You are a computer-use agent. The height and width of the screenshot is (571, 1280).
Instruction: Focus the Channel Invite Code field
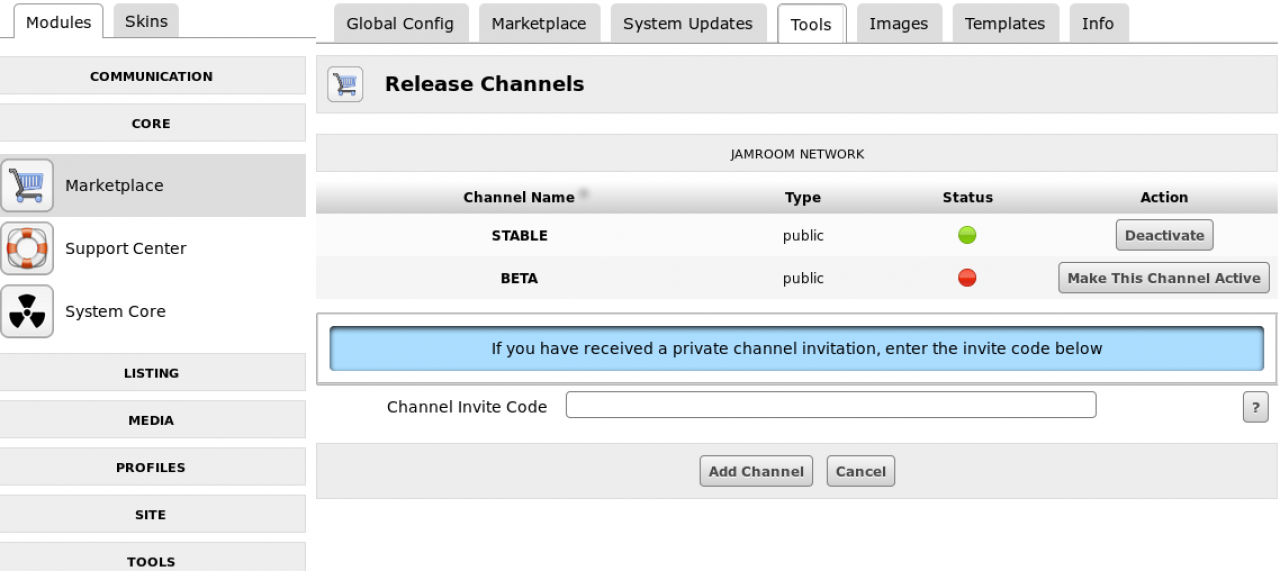tap(830, 405)
